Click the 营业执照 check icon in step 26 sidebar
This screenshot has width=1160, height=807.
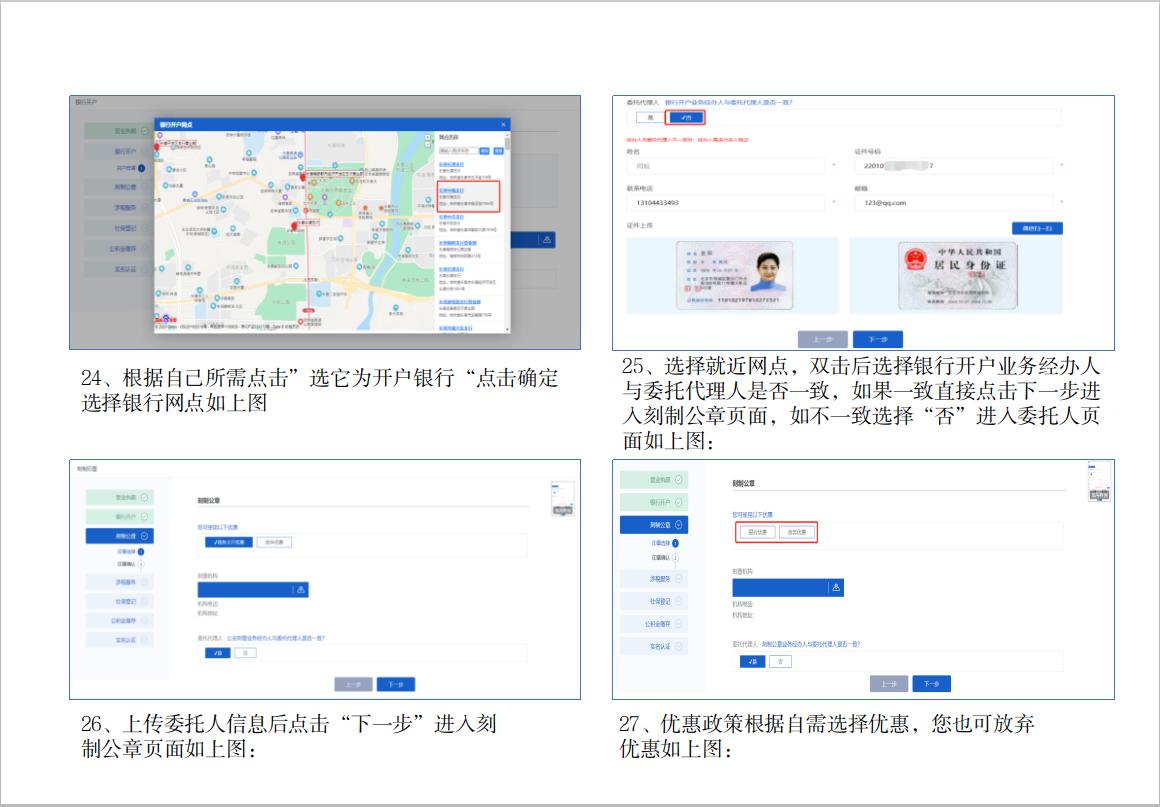pos(144,497)
